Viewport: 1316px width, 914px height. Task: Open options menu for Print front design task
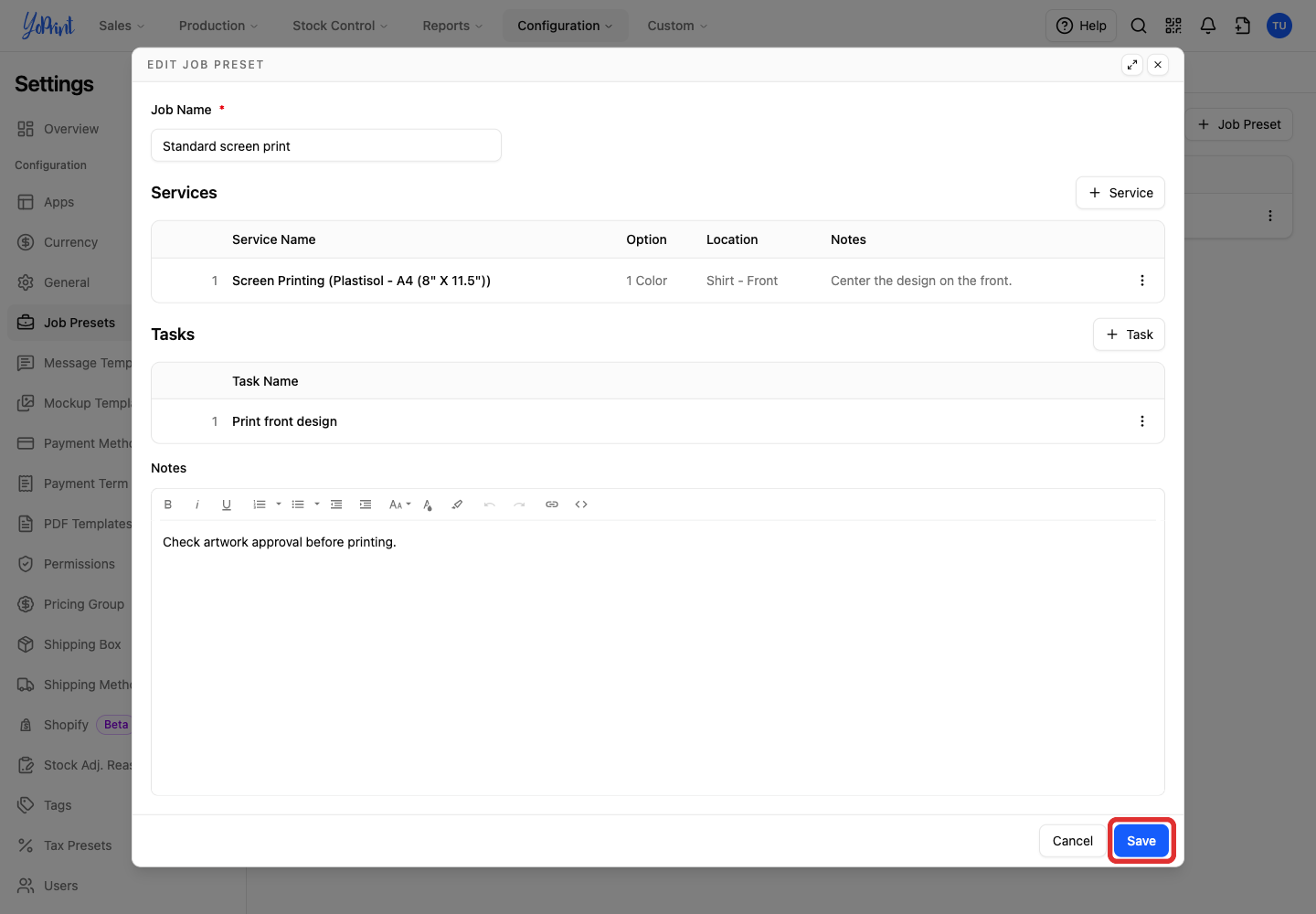click(1142, 421)
